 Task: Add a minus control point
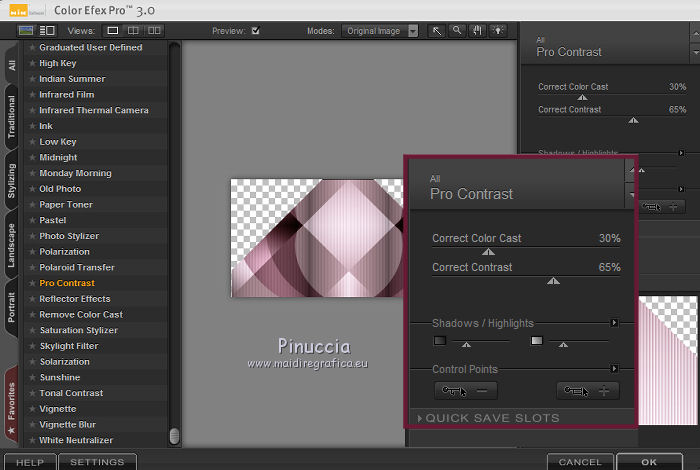[466, 391]
